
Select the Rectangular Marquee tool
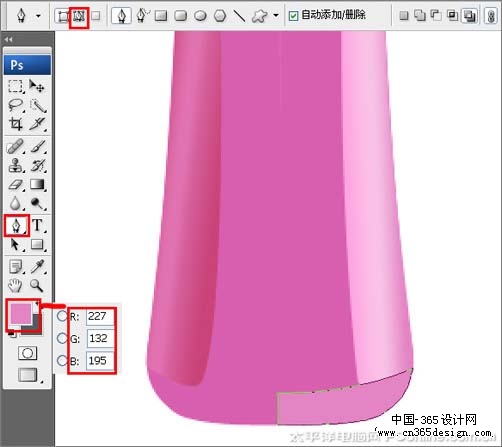coord(15,86)
